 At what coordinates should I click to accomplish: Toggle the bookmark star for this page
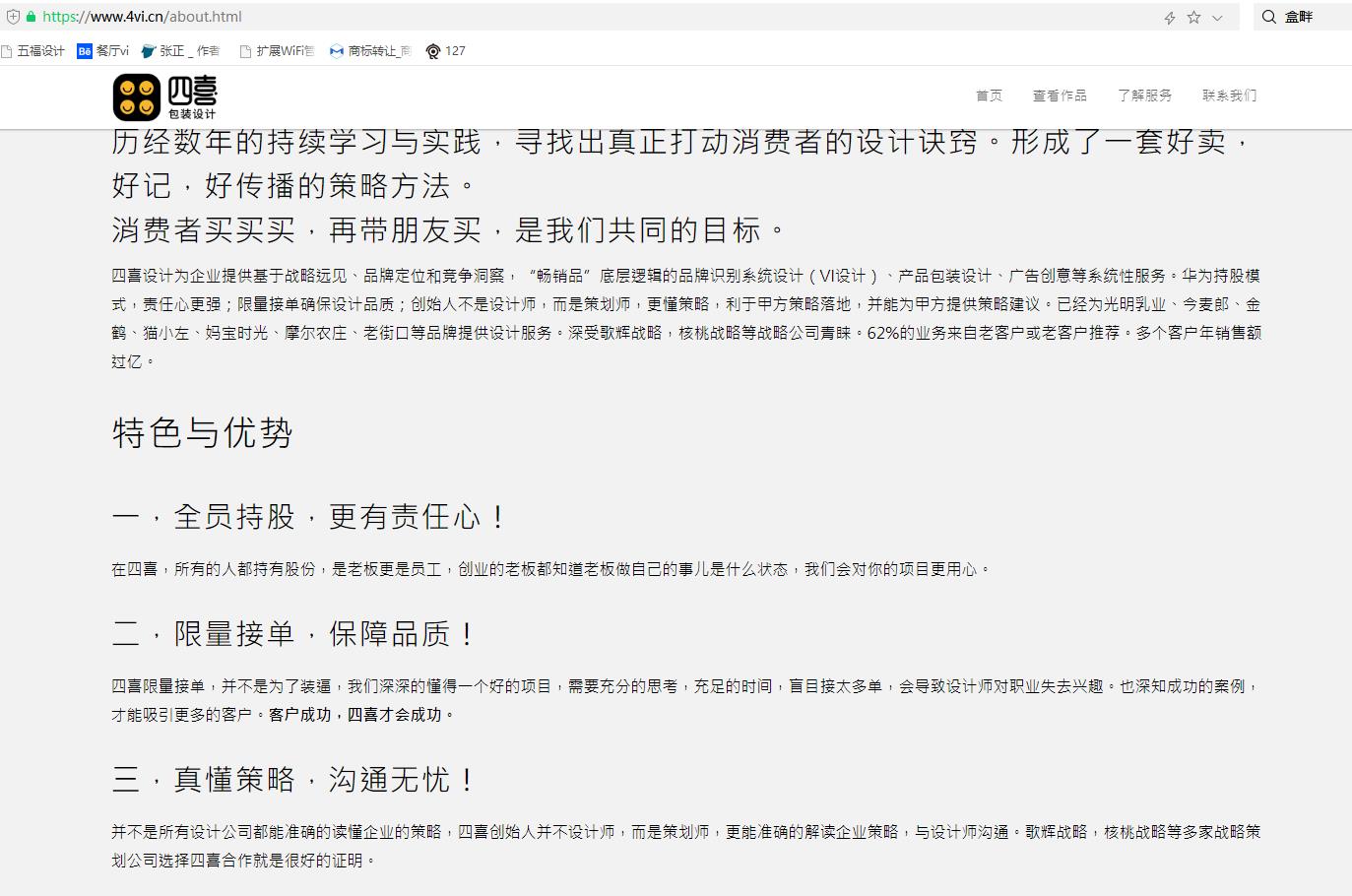point(1193,17)
